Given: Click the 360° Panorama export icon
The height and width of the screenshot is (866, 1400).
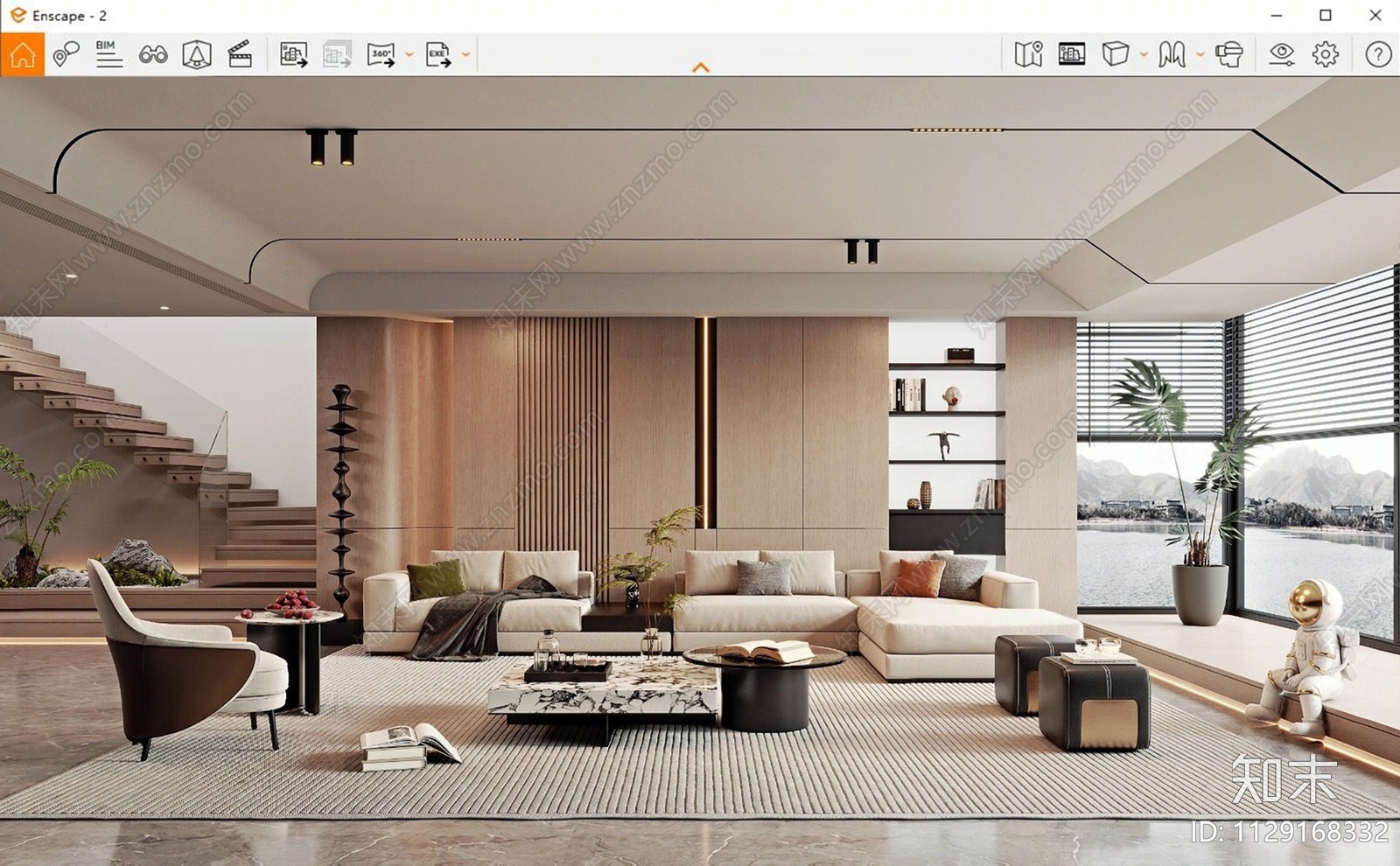Looking at the screenshot, I should 381,54.
